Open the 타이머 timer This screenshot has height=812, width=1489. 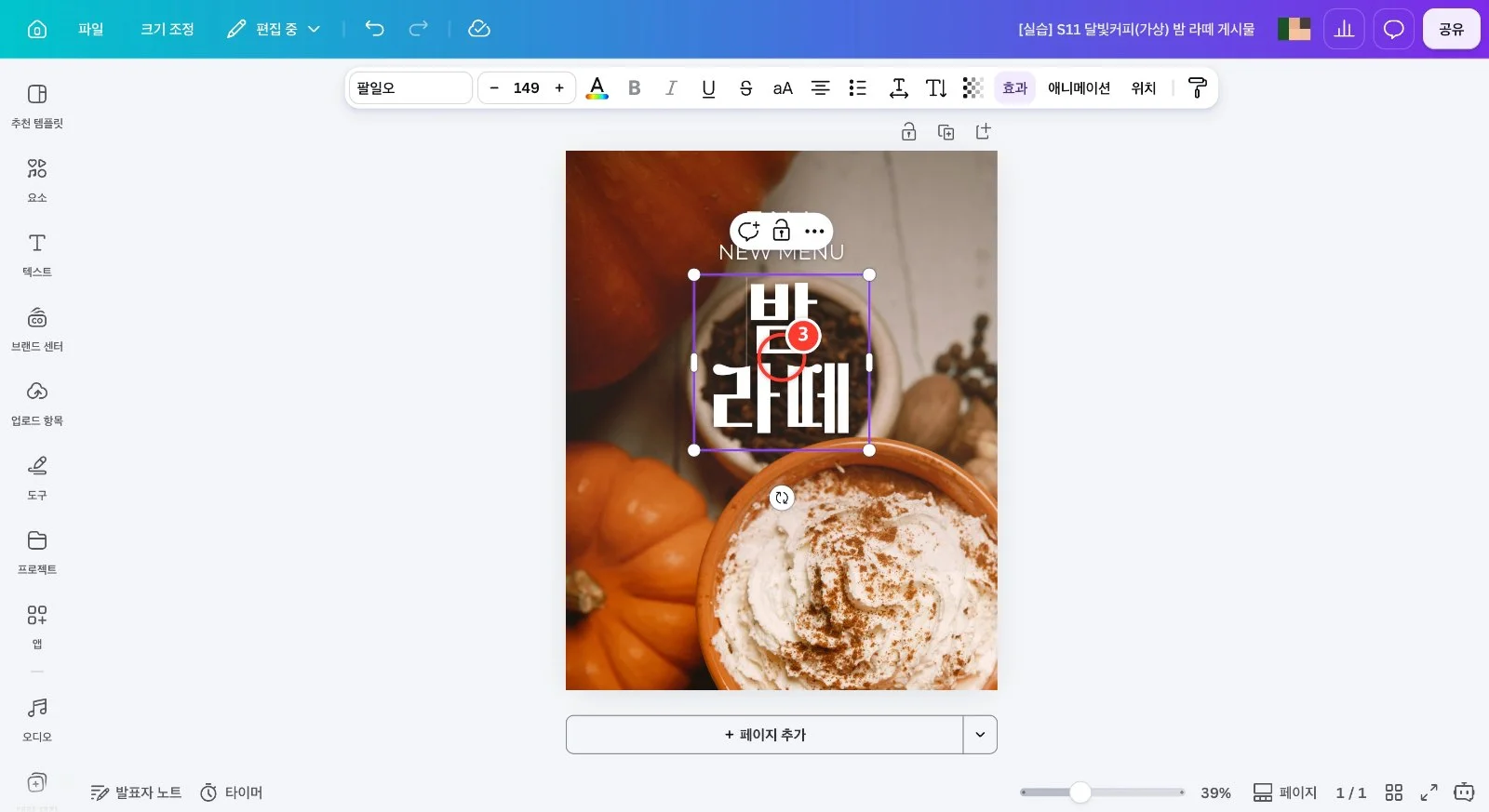pyautogui.click(x=232, y=792)
